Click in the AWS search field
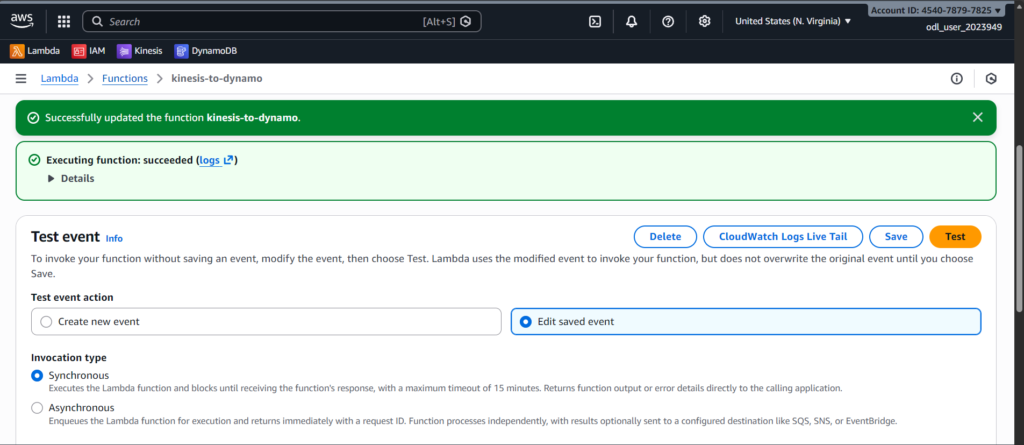The image size is (1024, 445). point(260,21)
